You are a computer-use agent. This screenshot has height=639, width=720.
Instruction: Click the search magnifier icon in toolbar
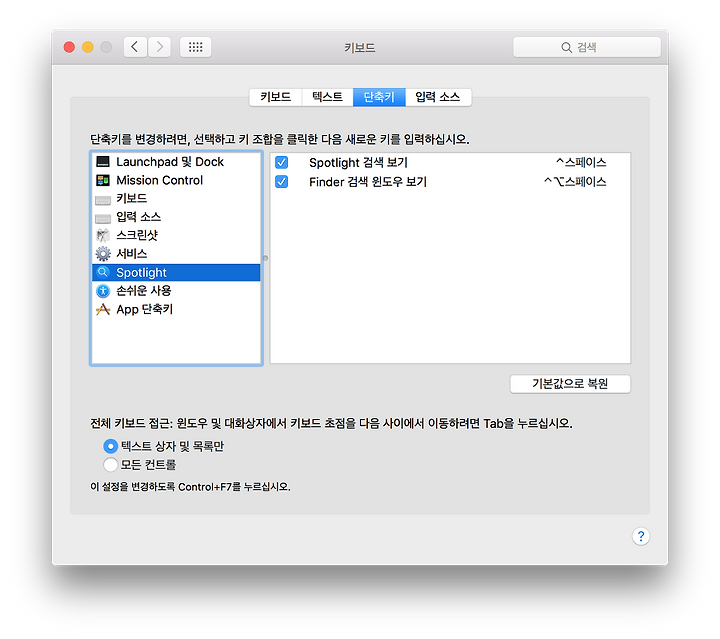[567, 47]
